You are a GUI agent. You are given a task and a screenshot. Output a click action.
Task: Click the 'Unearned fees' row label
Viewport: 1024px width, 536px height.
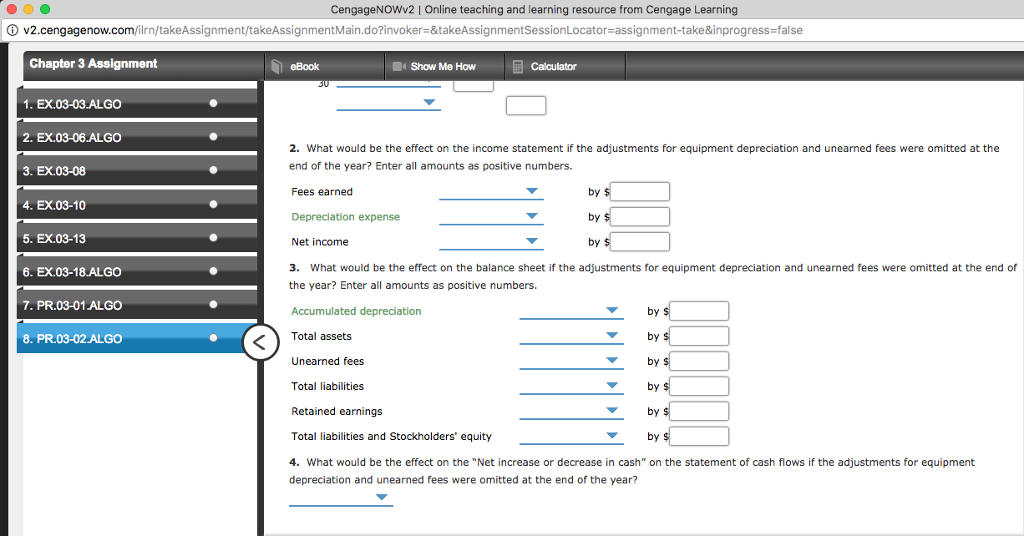pyautogui.click(x=328, y=361)
